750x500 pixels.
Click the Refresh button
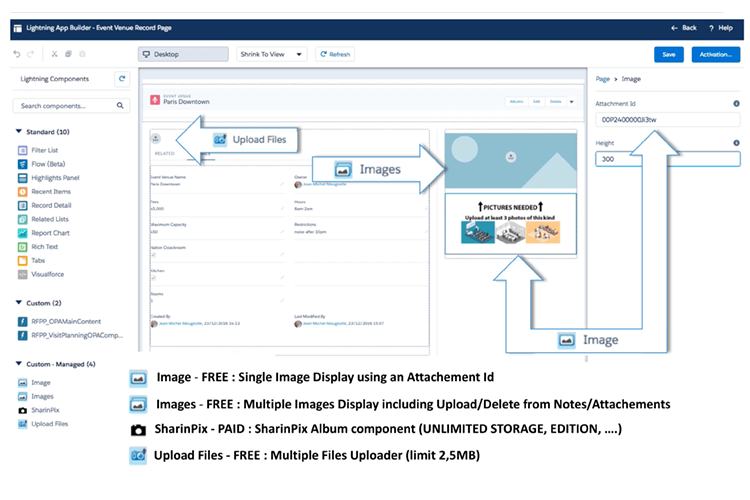(335, 54)
